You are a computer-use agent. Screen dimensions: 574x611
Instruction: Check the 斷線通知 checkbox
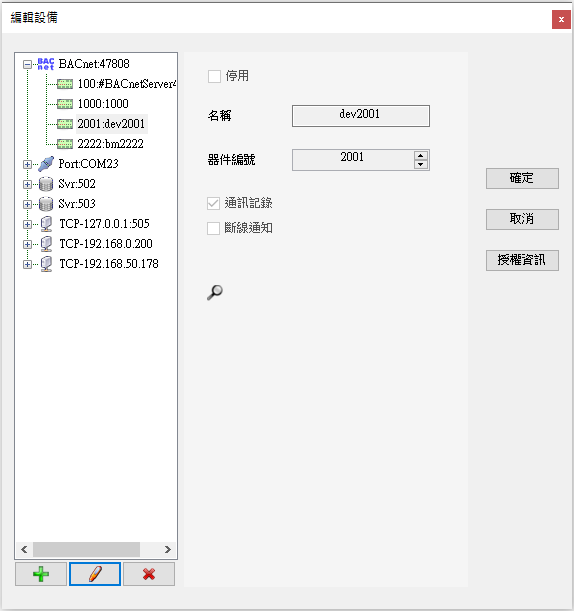(x=213, y=228)
